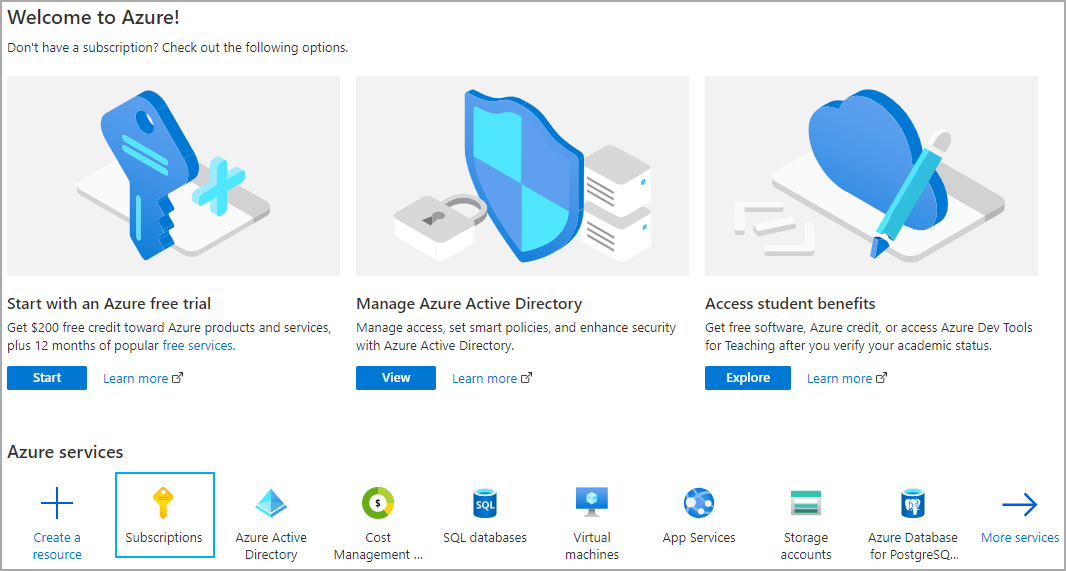Open the free services link
The height and width of the screenshot is (571, 1066).
click(198, 345)
